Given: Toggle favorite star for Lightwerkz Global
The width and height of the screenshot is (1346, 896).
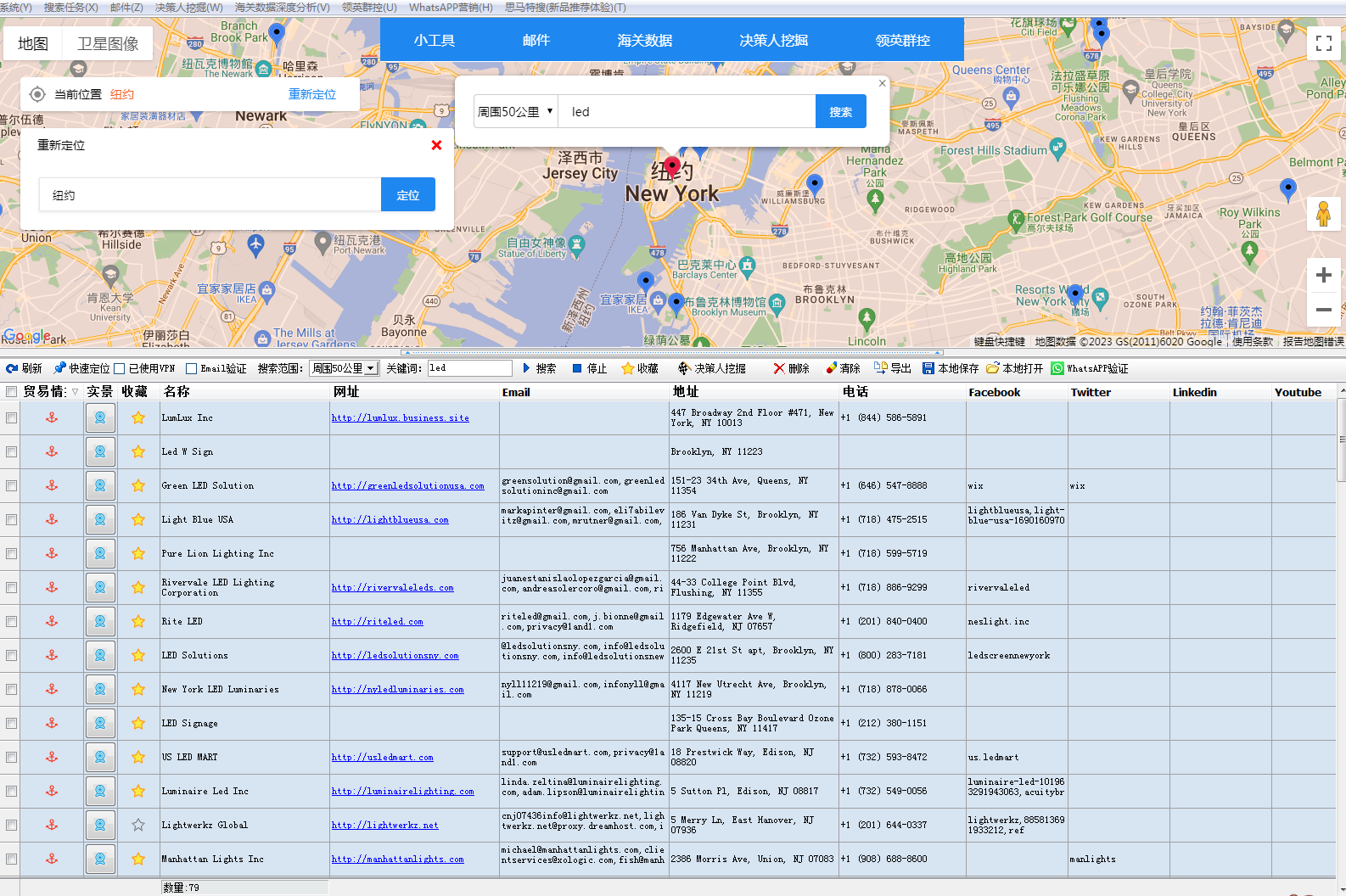Looking at the screenshot, I should 138,825.
